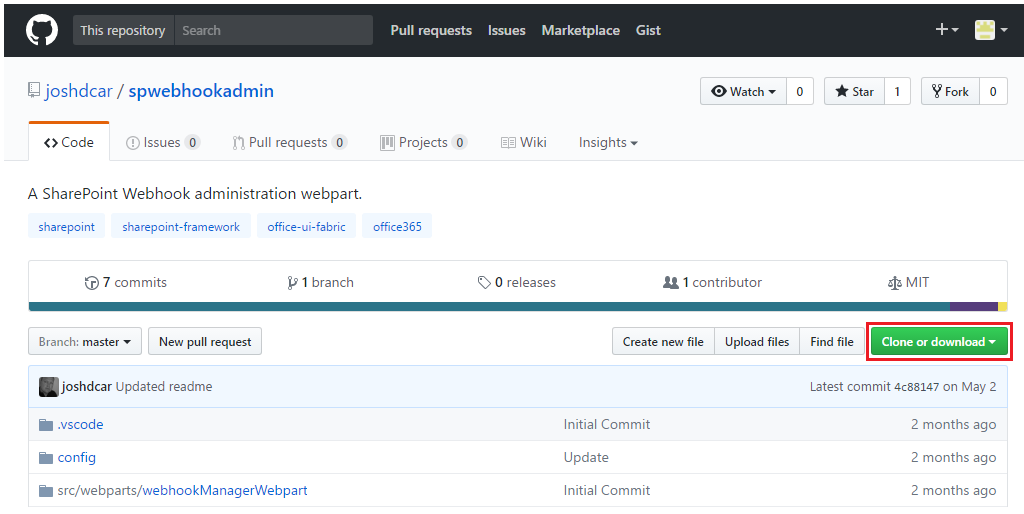This screenshot has width=1024, height=514.
Task: Open the Update commit message for config
Action: (586, 457)
